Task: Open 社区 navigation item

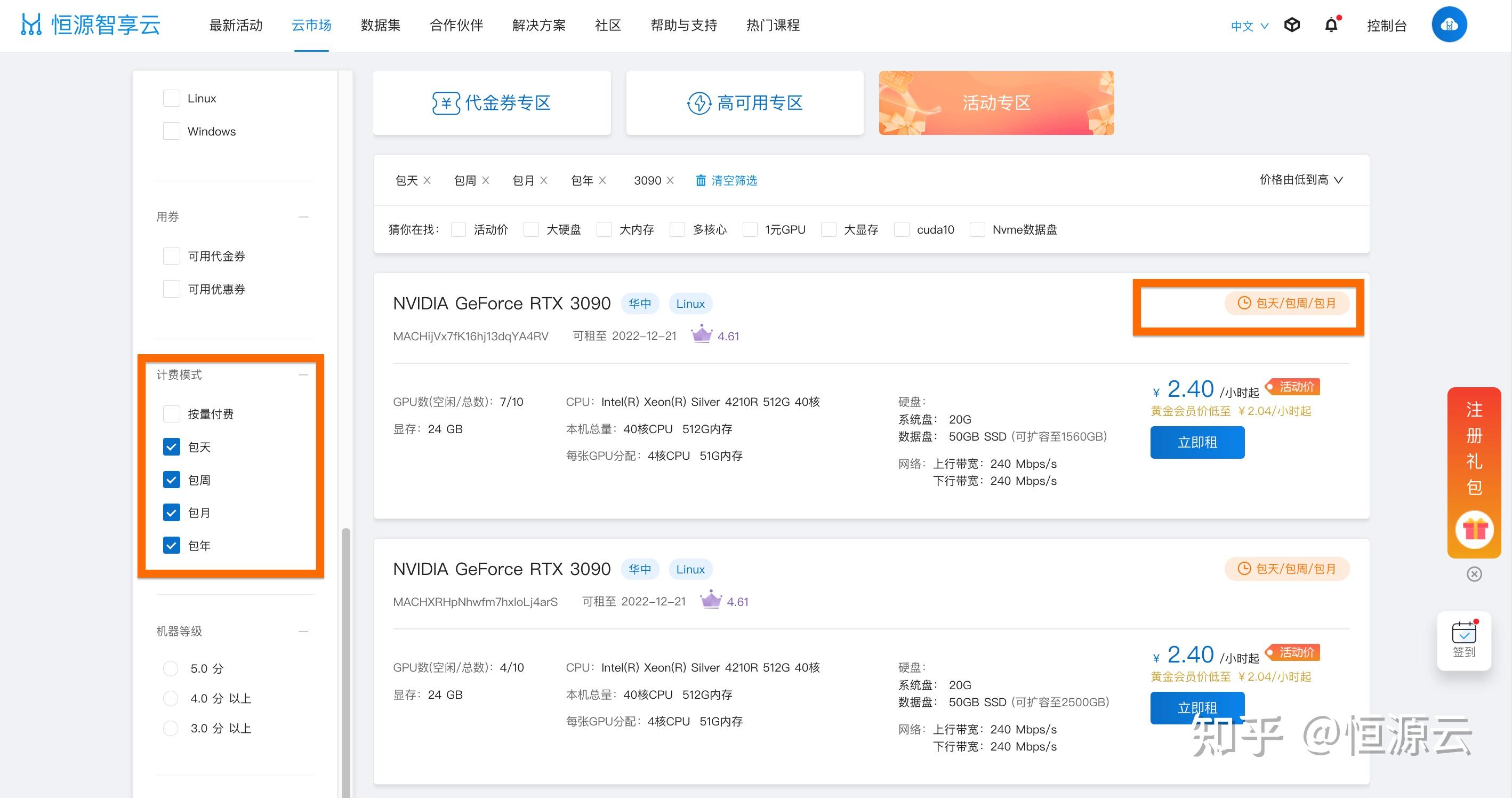Action: tap(608, 25)
